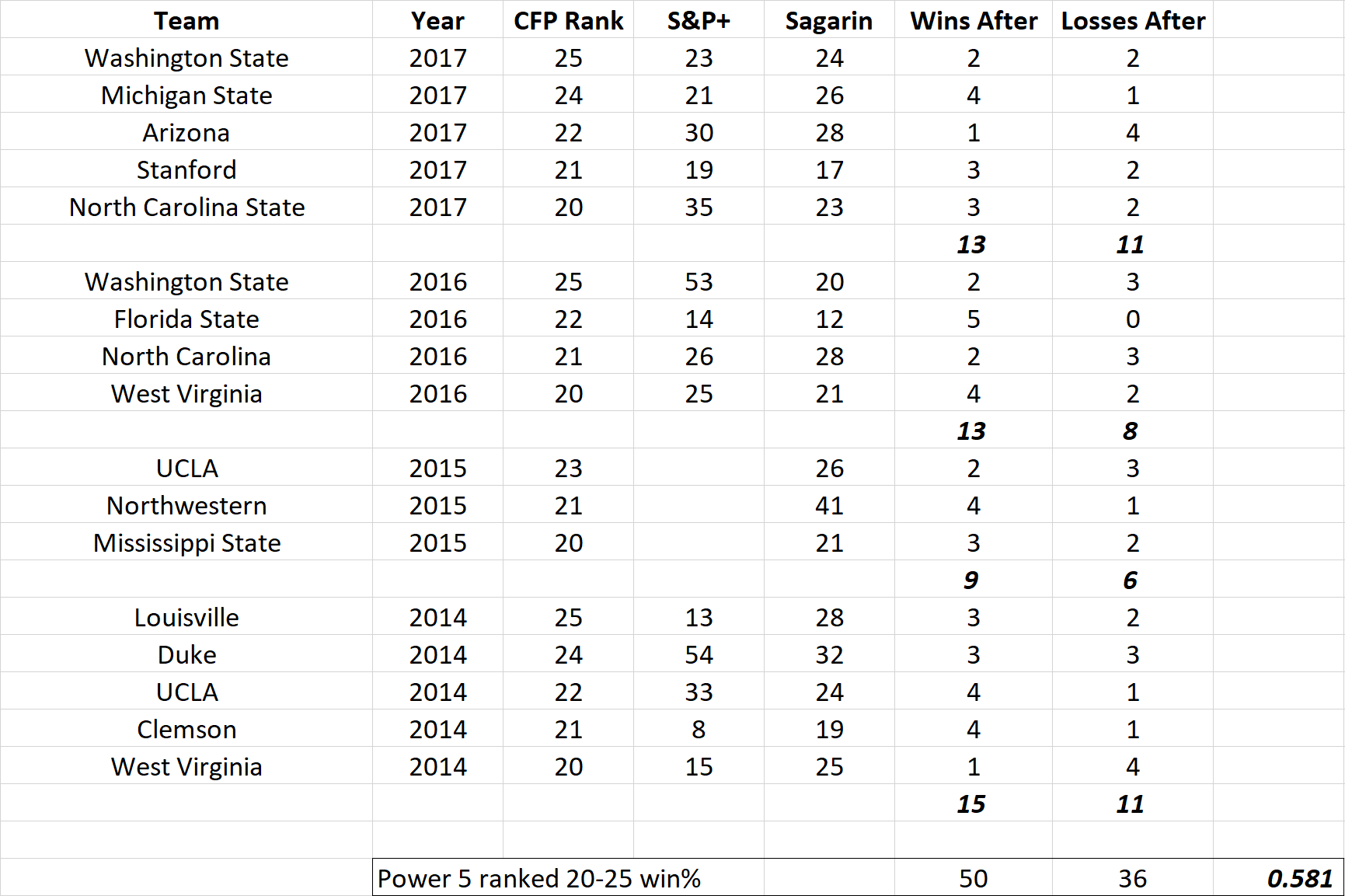Select the 0.581 win percentage cell
Viewport: 1345px width, 896px height.
click(x=1278, y=877)
